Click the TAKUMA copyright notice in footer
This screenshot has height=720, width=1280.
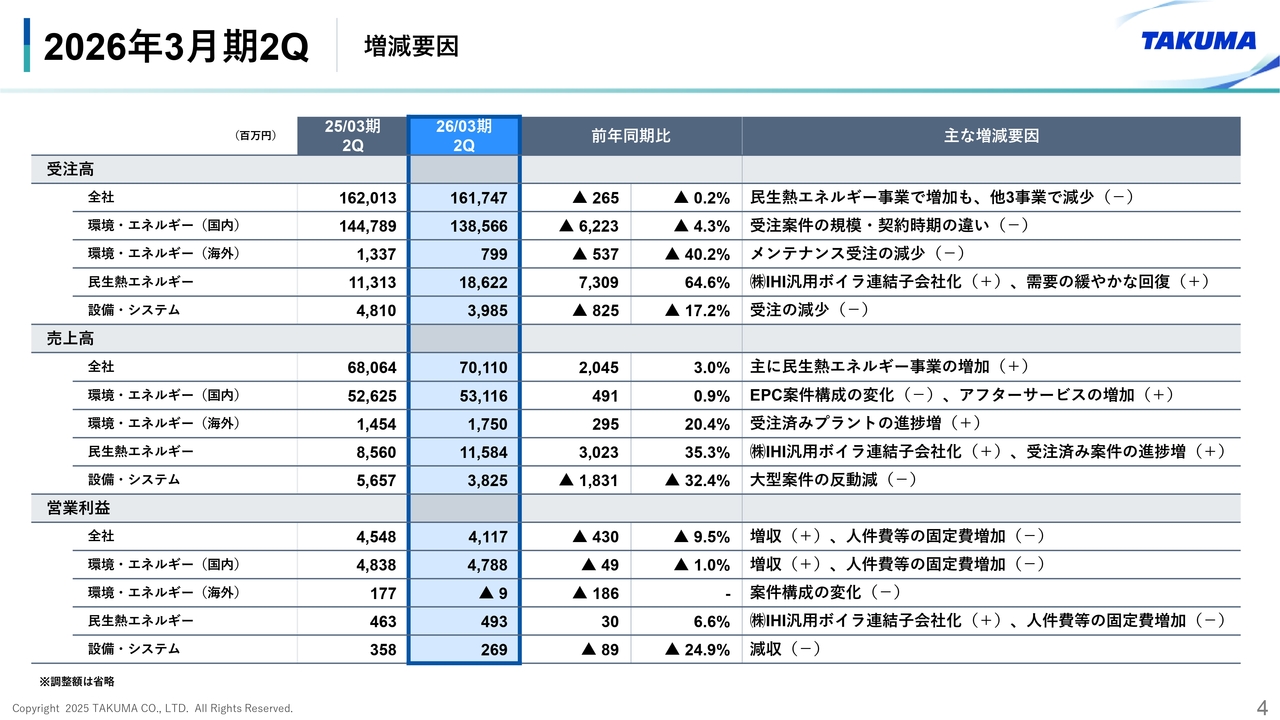[153, 708]
